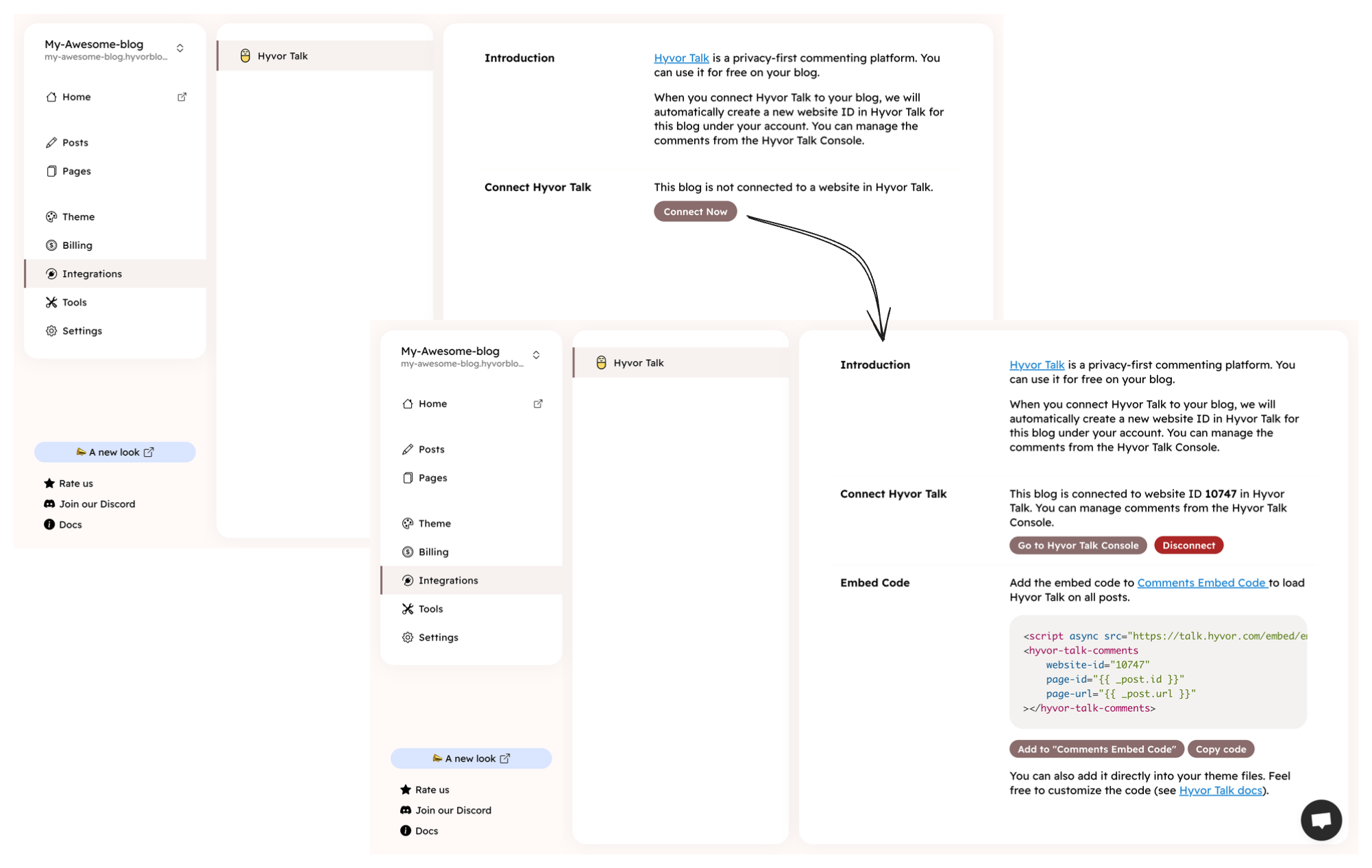Click Theme palette icon in upper sidebar

point(51,216)
